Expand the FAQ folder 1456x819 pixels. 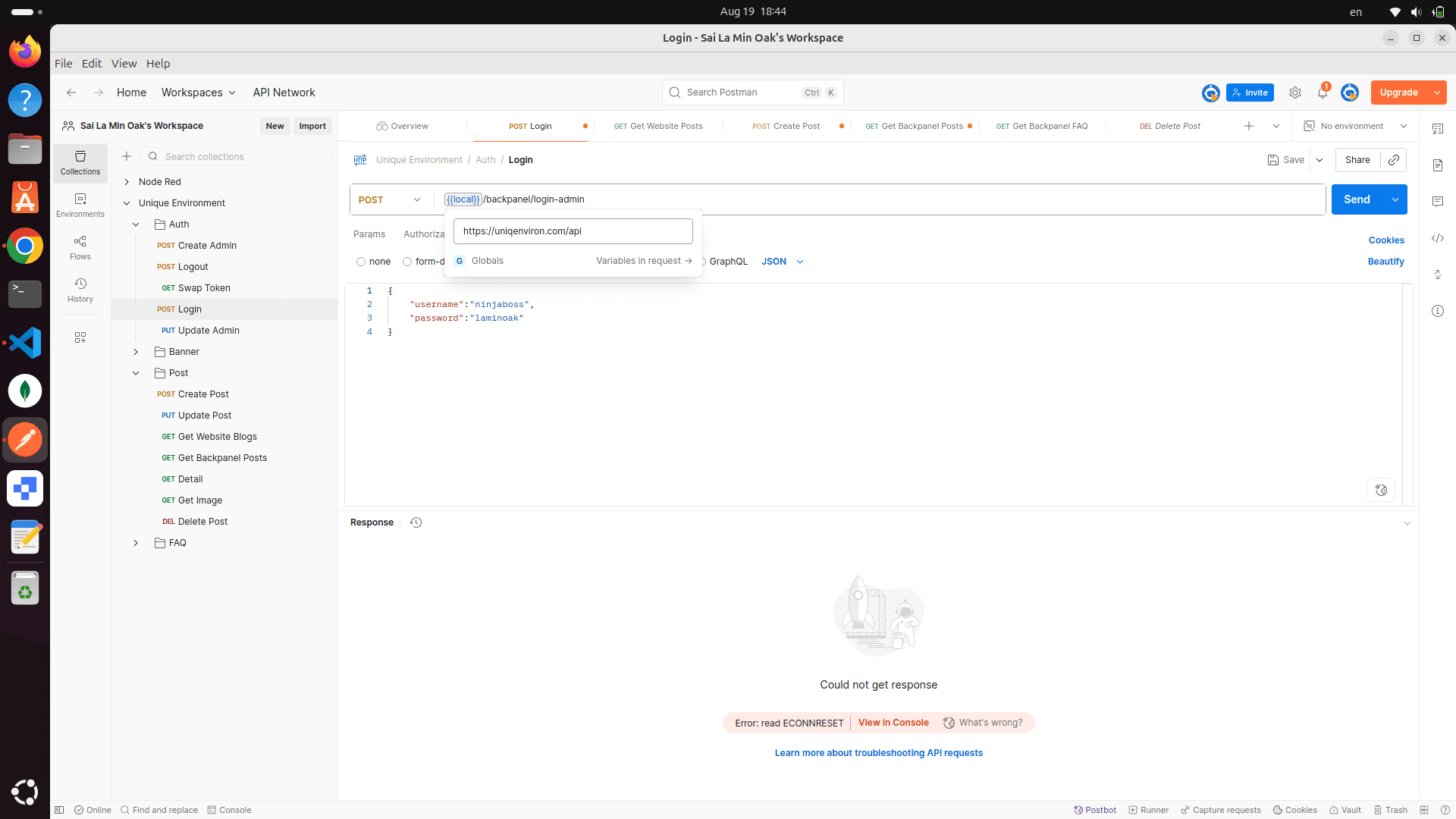[x=136, y=543]
